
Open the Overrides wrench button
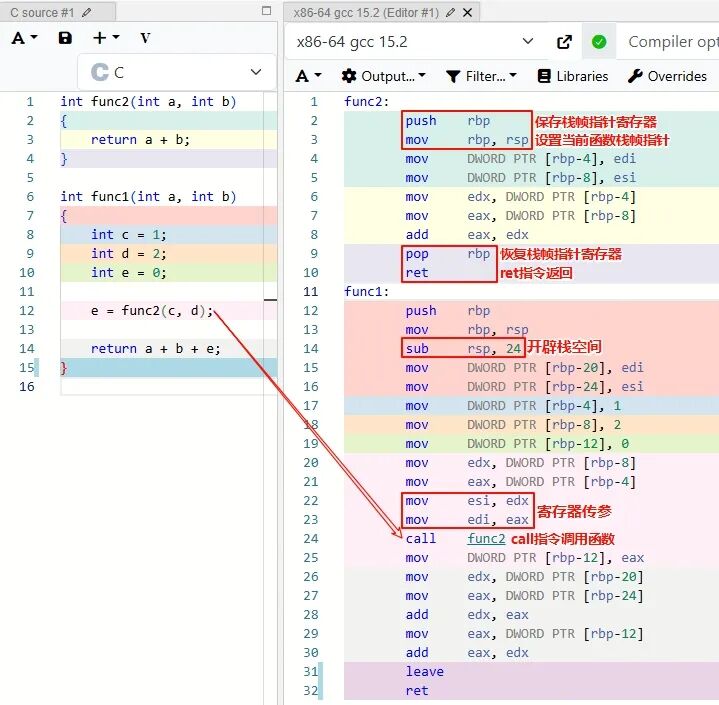point(667,76)
